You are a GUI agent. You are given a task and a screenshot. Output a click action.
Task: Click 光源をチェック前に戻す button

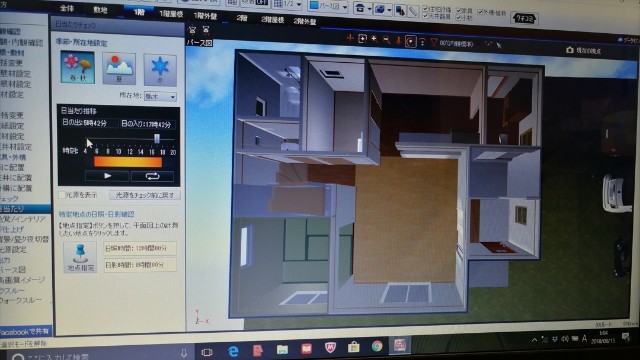pyautogui.click(x=145, y=195)
